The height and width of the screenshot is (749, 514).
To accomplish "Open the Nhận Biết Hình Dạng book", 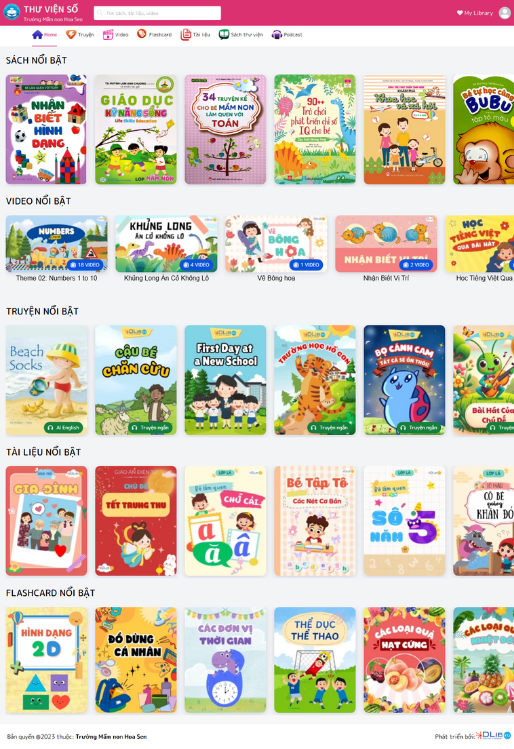I will pyautogui.click(x=46, y=129).
